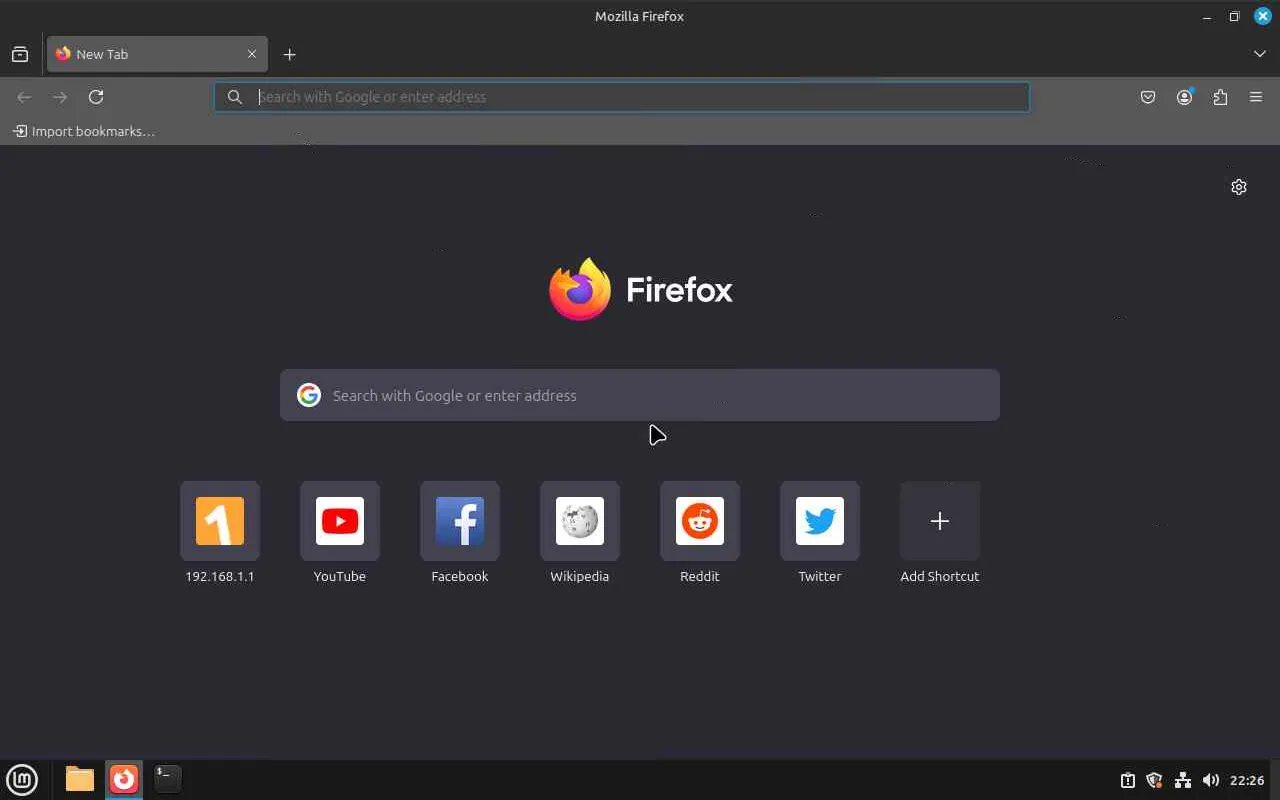This screenshot has height=800, width=1280.
Task: Click the magnifier icon in address bar
Action: [235, 97]
